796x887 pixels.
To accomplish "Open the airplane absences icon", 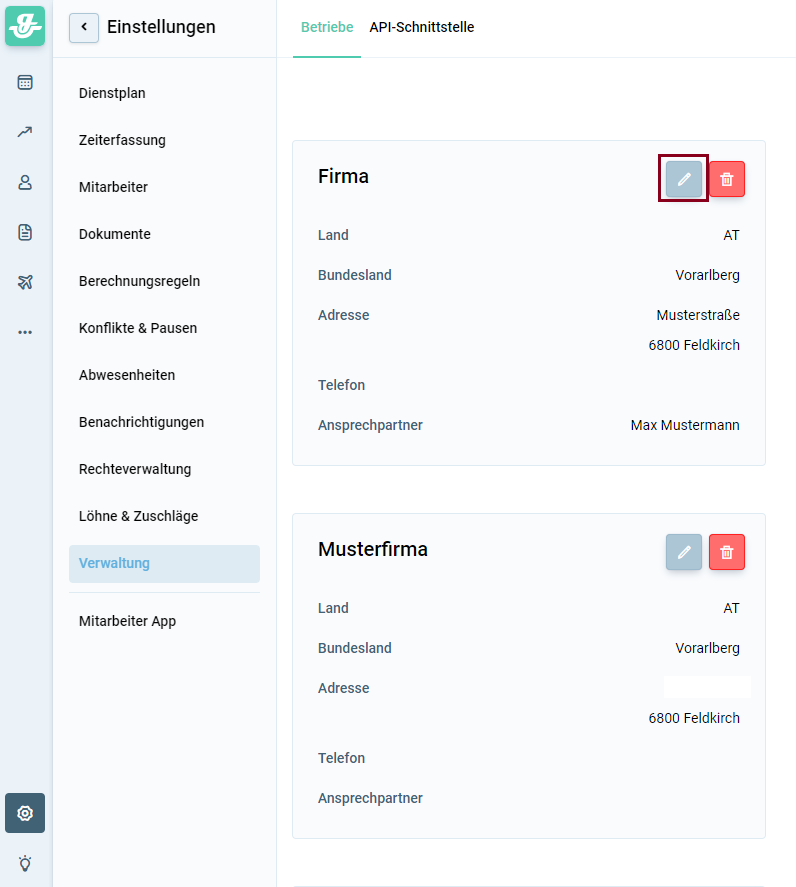I will coord(25,282).
